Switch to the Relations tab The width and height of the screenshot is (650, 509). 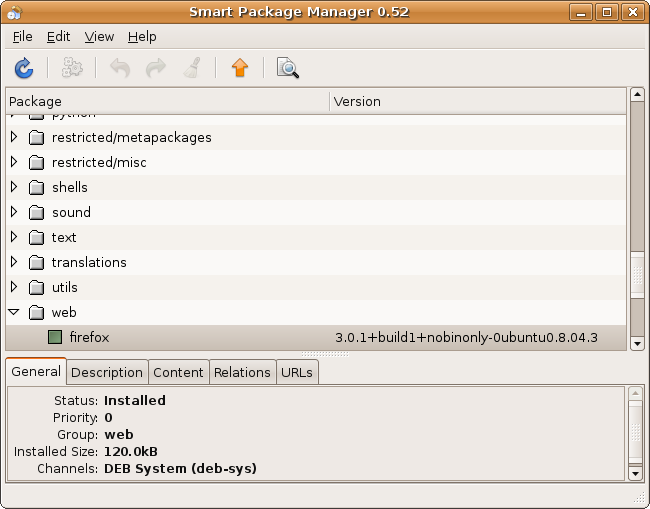pos(242,372)
